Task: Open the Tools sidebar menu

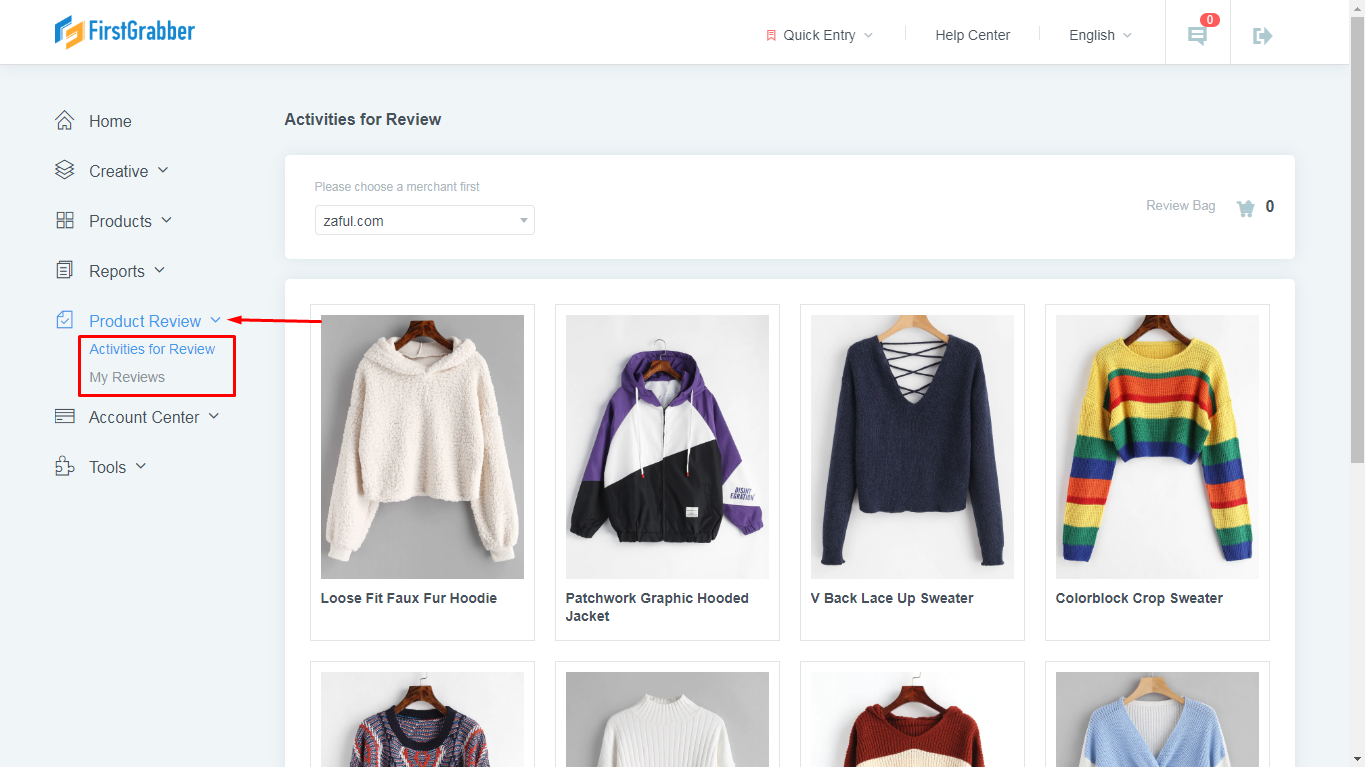Action: tap(107, 467)
